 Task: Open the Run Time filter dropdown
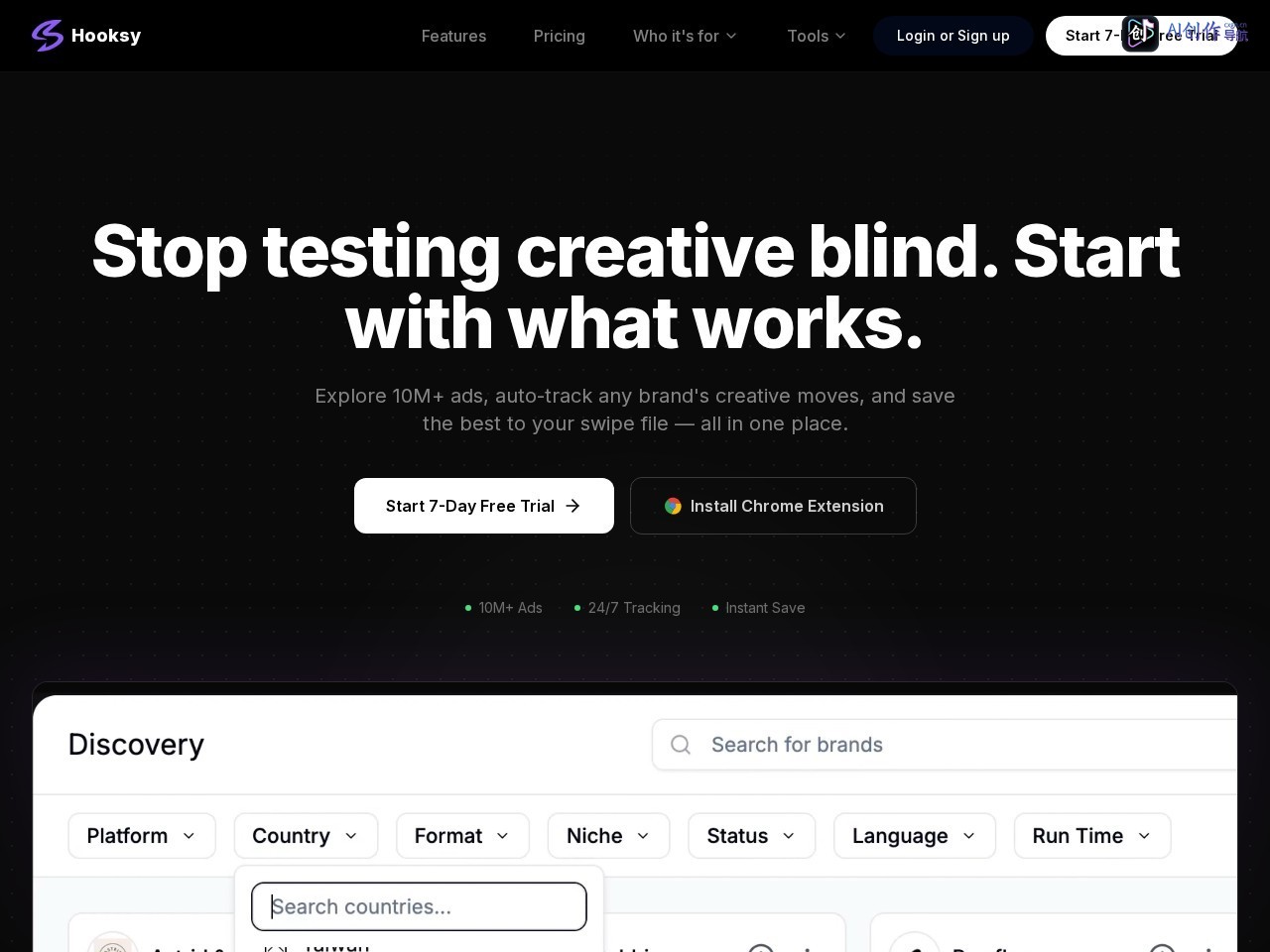(x=1092, y=836)
